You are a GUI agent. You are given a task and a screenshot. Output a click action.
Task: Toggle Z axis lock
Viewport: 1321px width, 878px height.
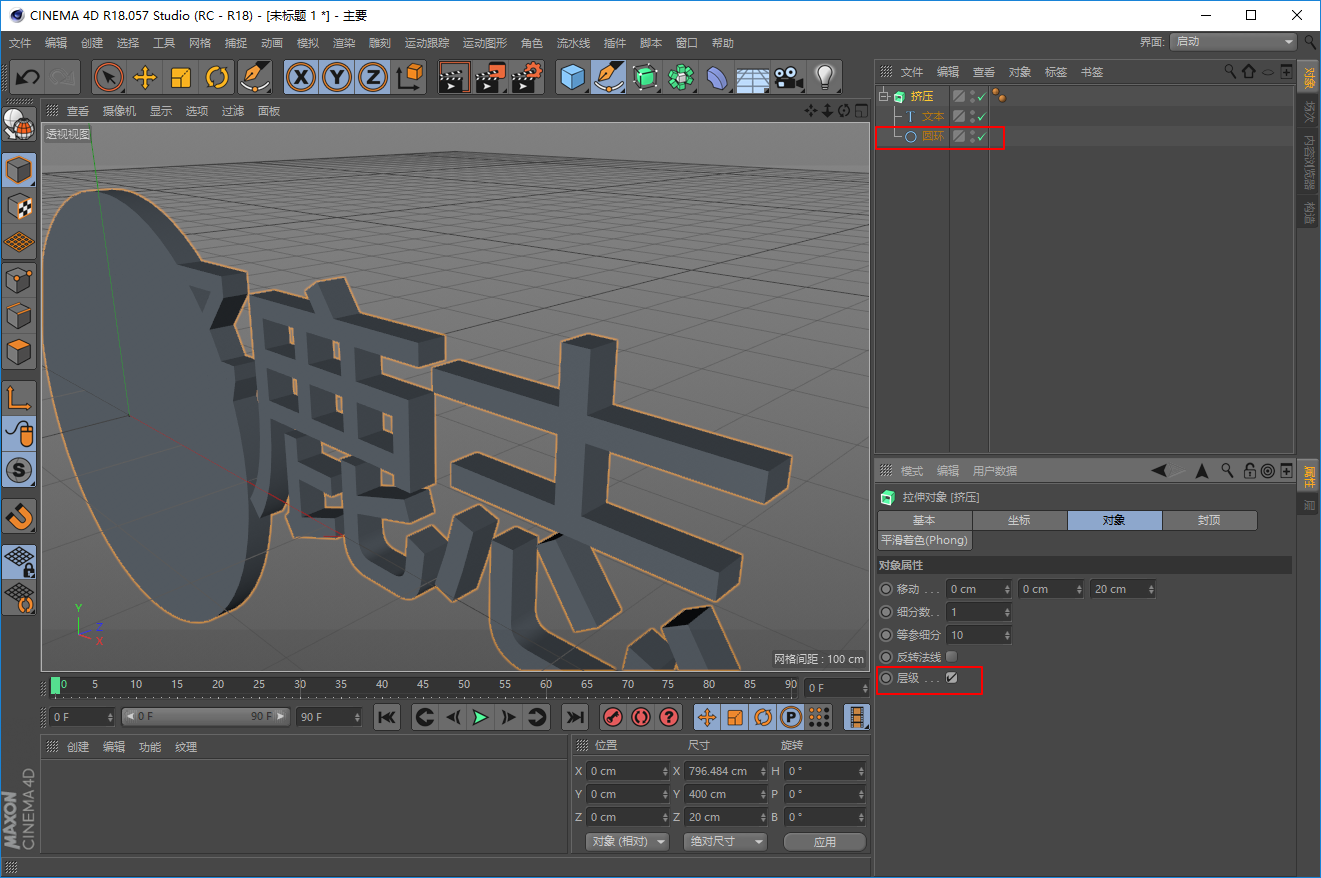373,77
